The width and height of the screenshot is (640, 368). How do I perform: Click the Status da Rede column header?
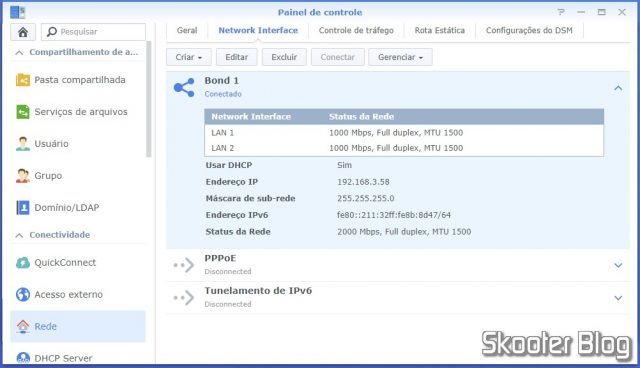pyautogui.click(x=362, y=117)
